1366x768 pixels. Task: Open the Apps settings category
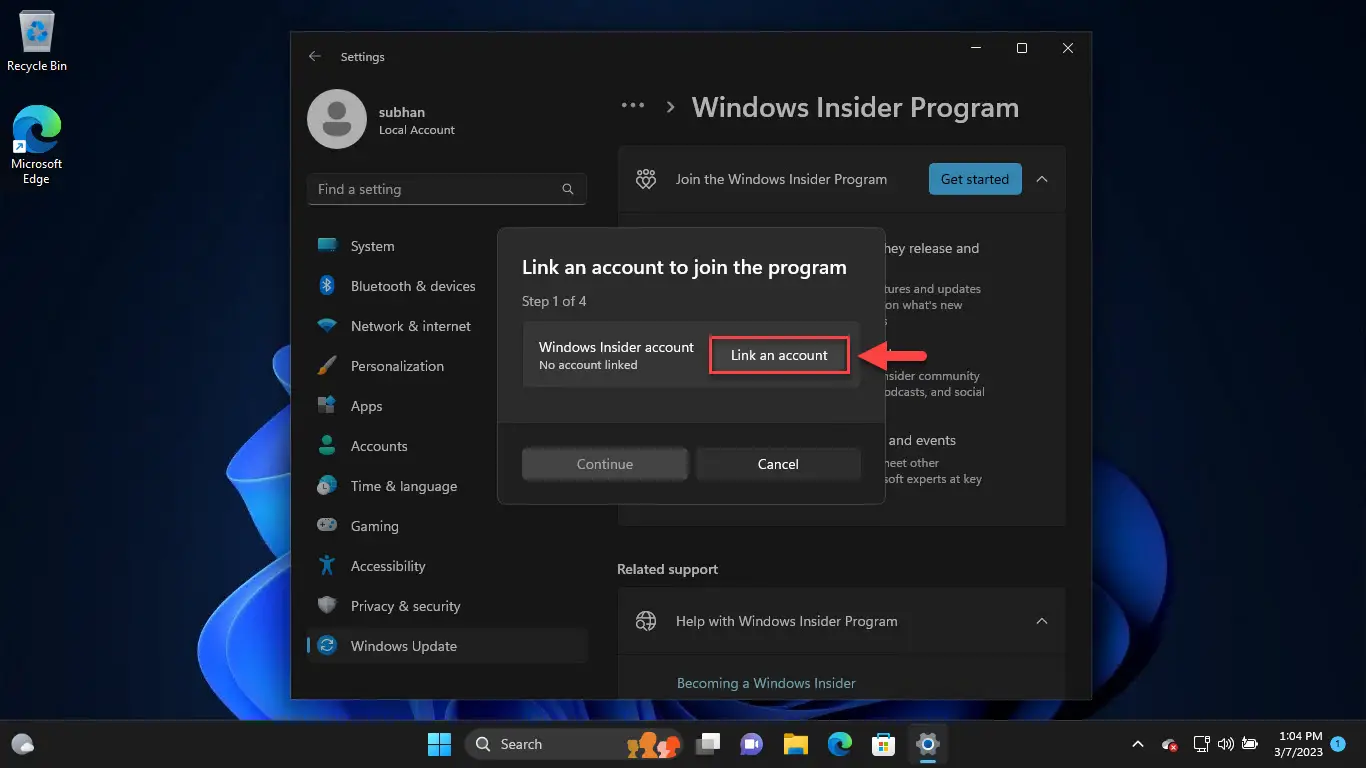(447, 406)
